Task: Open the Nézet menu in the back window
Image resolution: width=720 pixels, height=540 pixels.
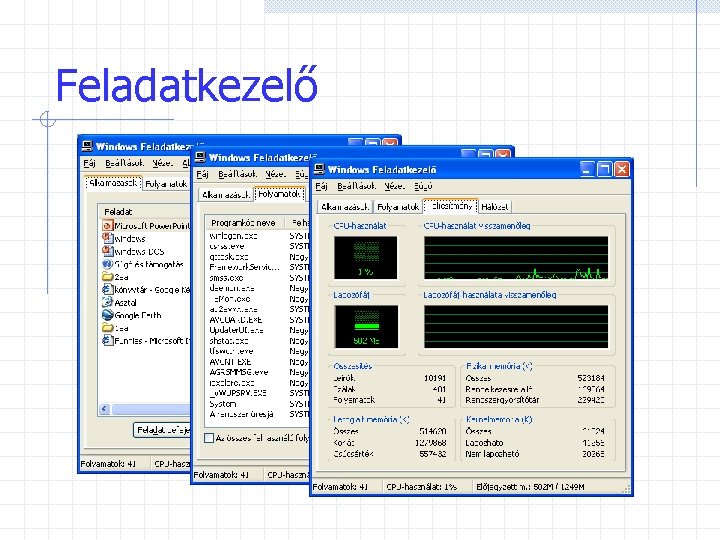Action: 163,163
